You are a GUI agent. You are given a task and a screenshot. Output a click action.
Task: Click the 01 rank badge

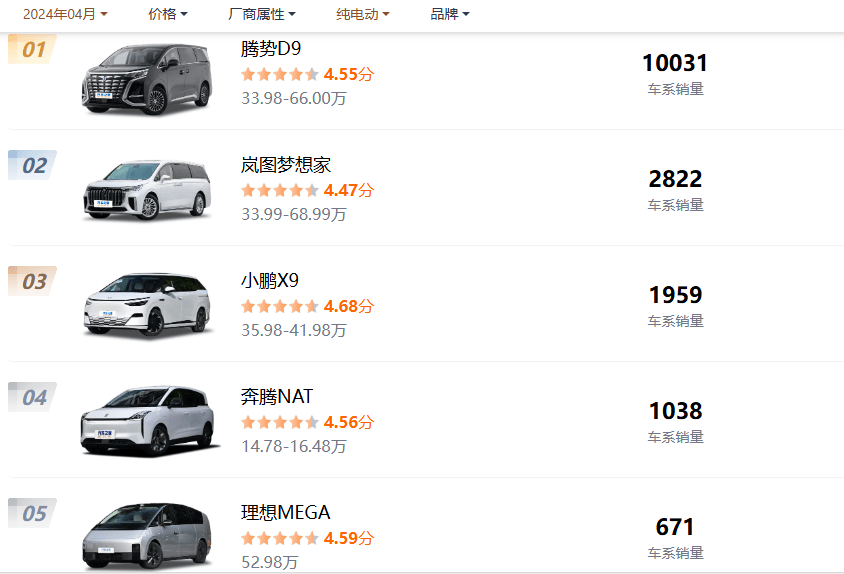pos(32,50)
